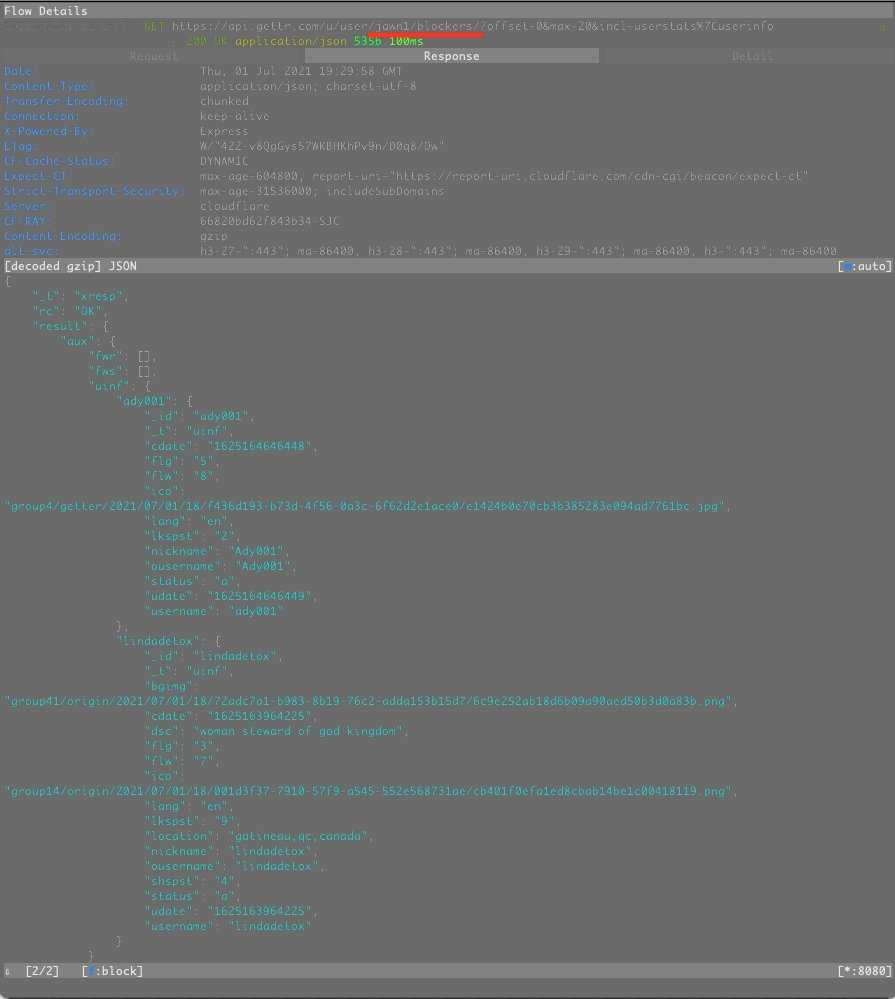Click the '"ady001": {' object key
This screenshot has height=999, width=895.
coord(154,401)
